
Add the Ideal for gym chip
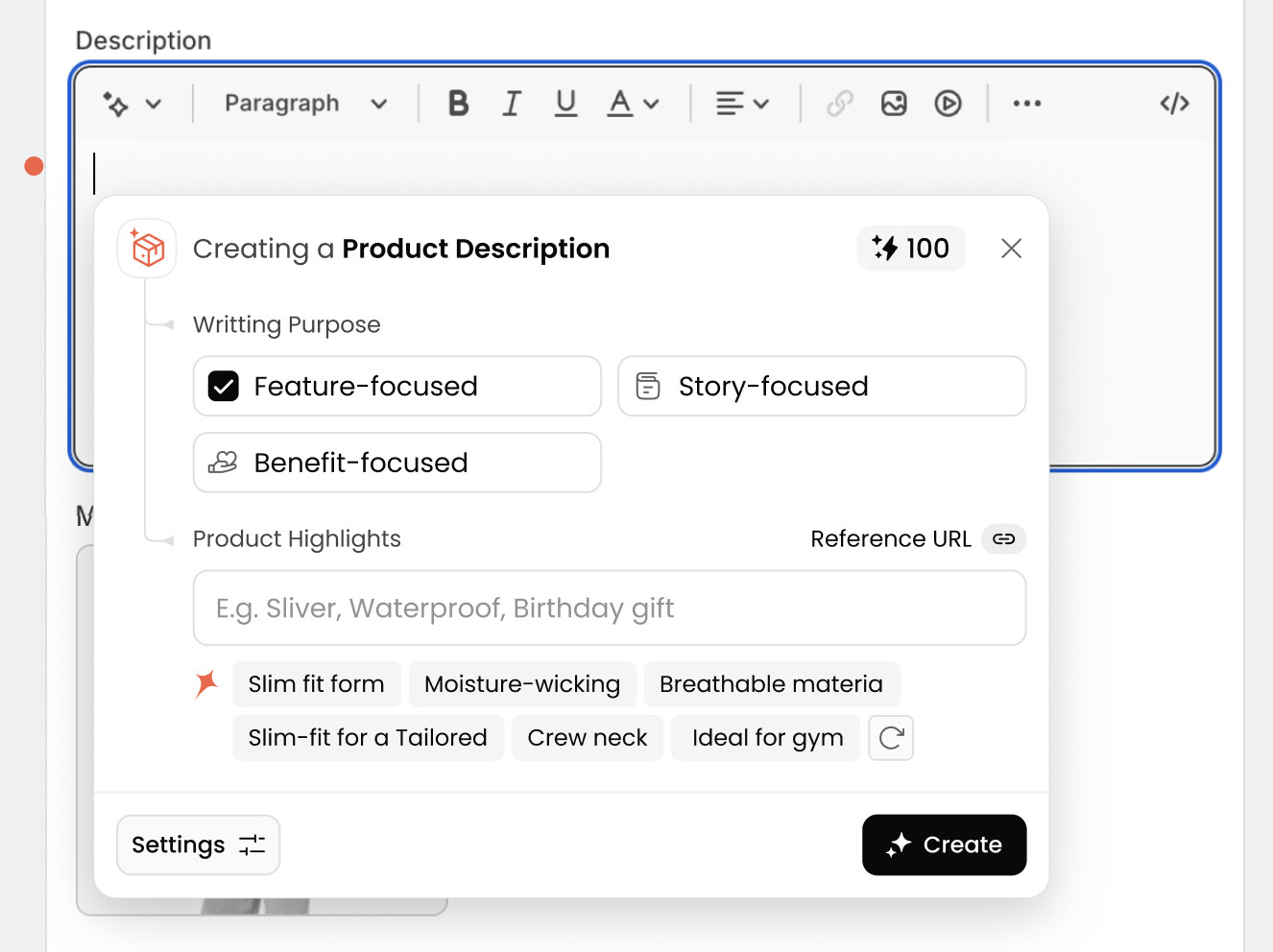click(x=767, y=738)
